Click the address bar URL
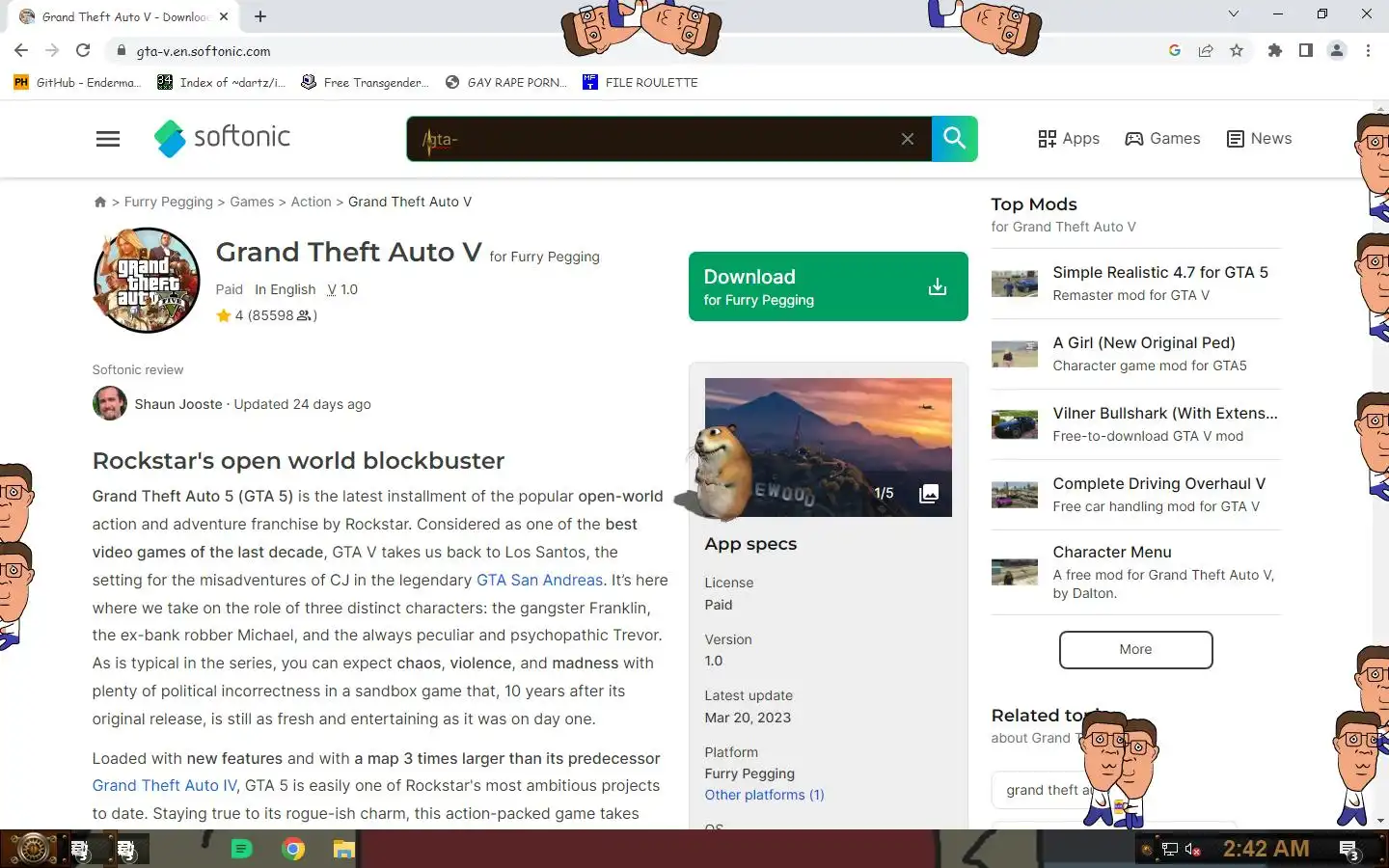The width and height of the screenshot is (1389, 868). point(204,51)
